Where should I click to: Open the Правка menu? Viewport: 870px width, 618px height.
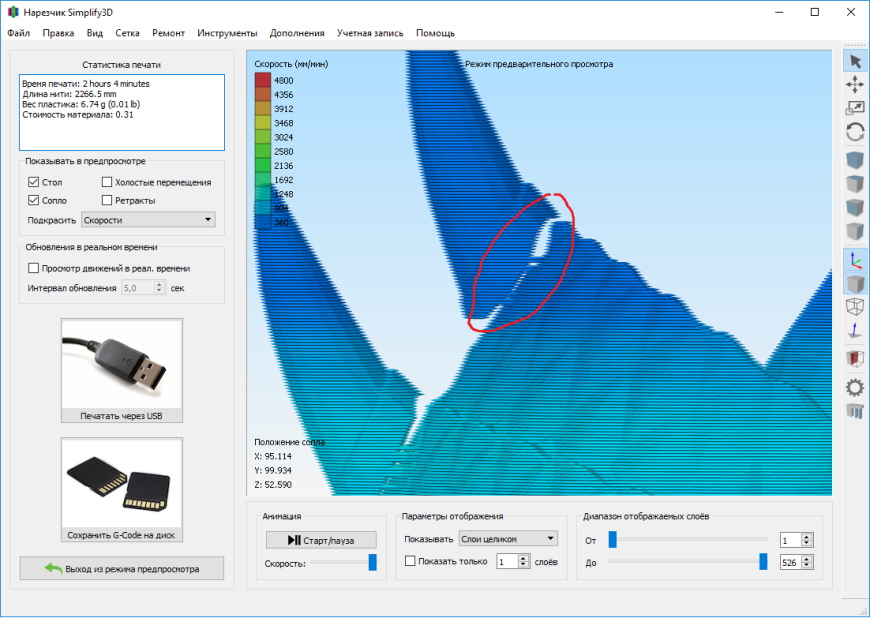click(x=58, y=33)
